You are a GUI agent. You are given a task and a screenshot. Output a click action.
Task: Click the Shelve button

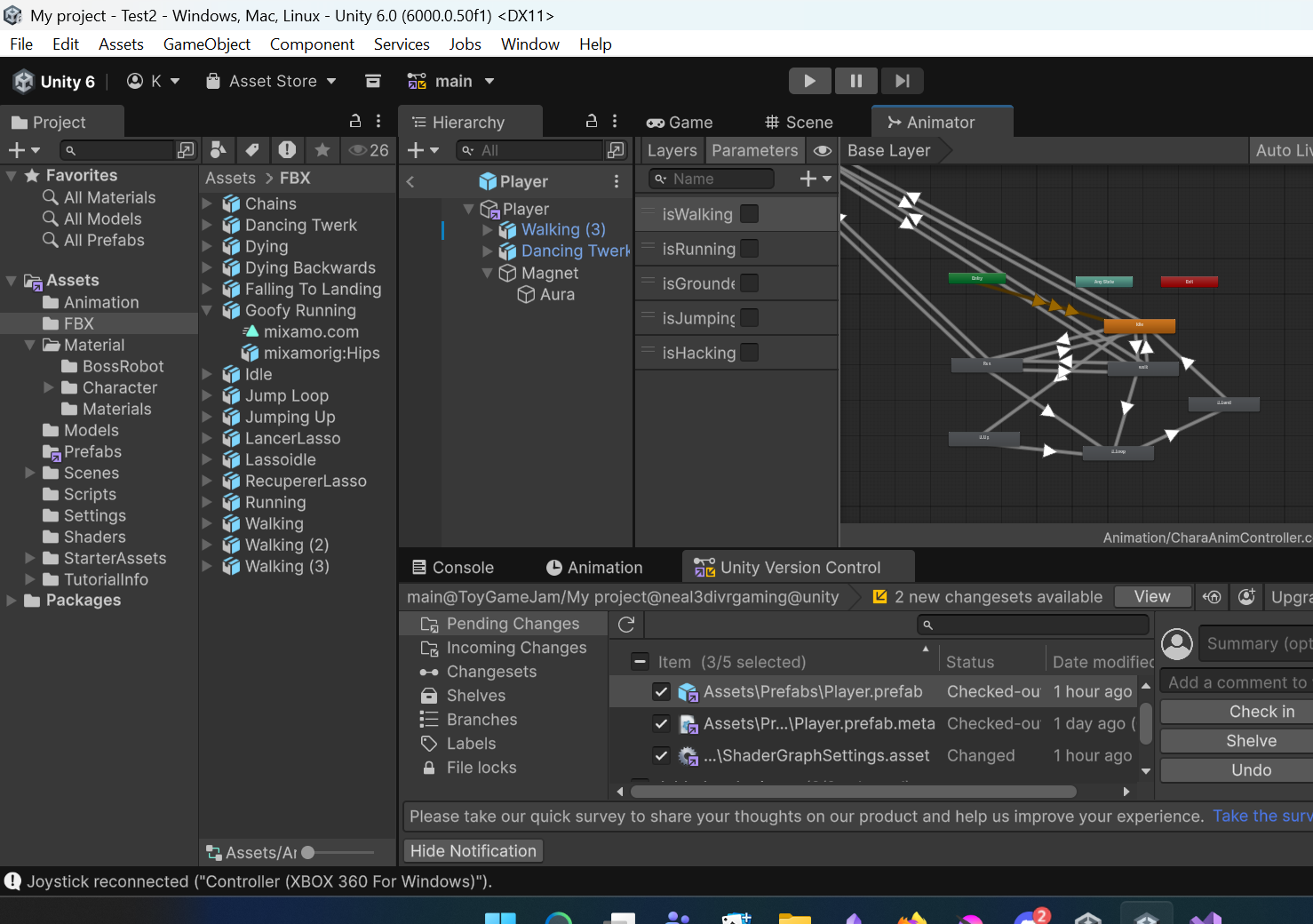pos(1237,741)
